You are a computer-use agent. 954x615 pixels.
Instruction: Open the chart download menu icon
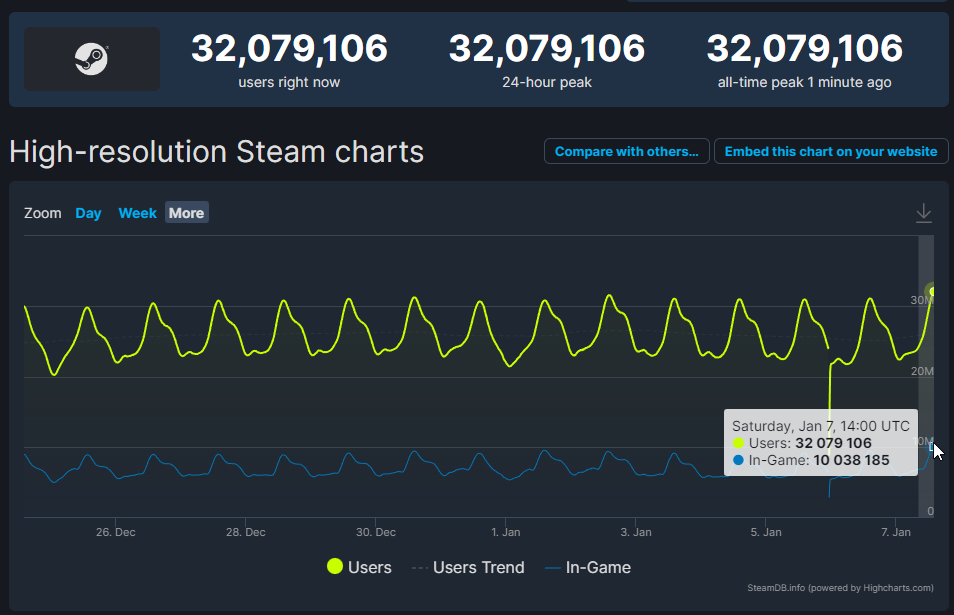point(924,213)
